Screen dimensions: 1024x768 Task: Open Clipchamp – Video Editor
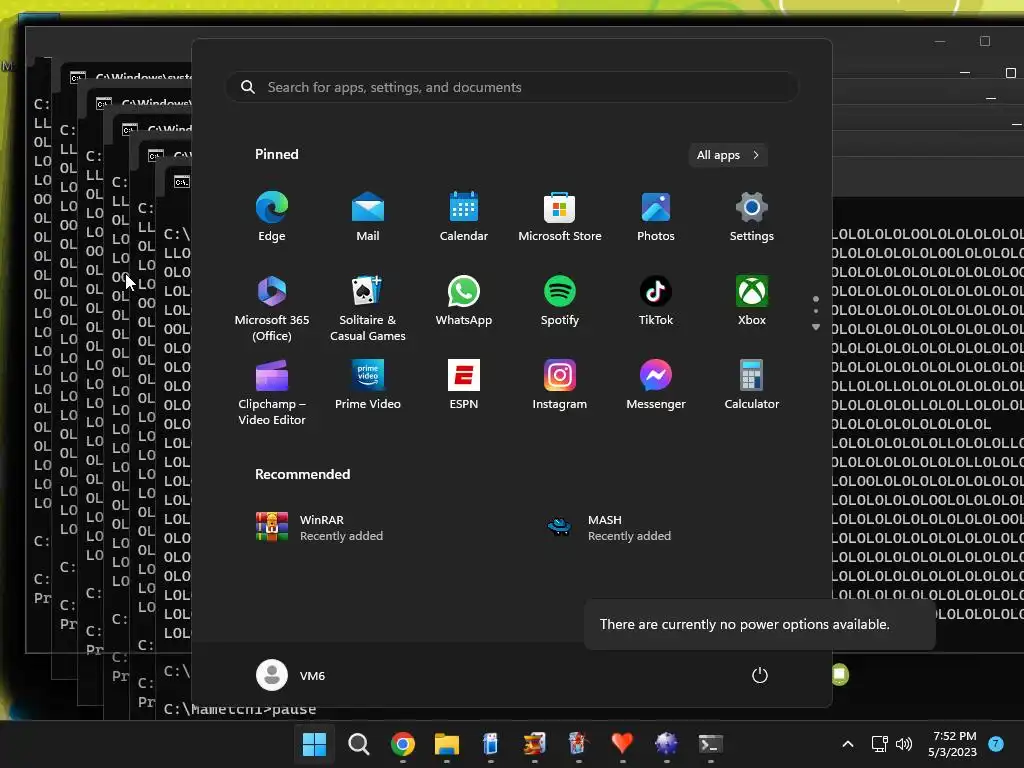[x=272, y=392]
